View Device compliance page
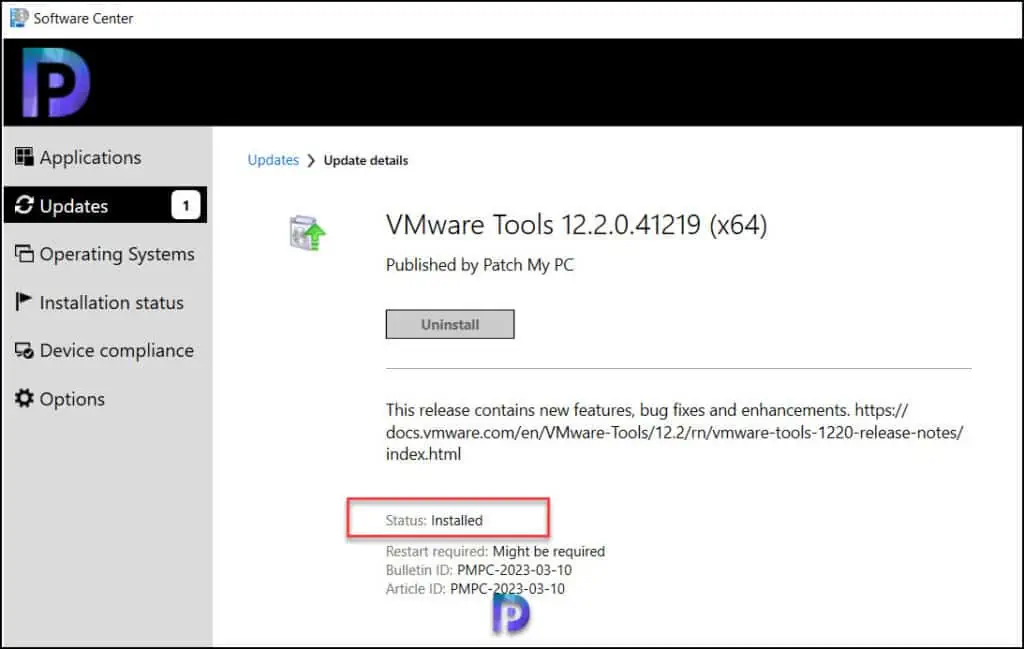Image resolution: width=1024 pixels, height=649 pixels. tap(105, 351)
